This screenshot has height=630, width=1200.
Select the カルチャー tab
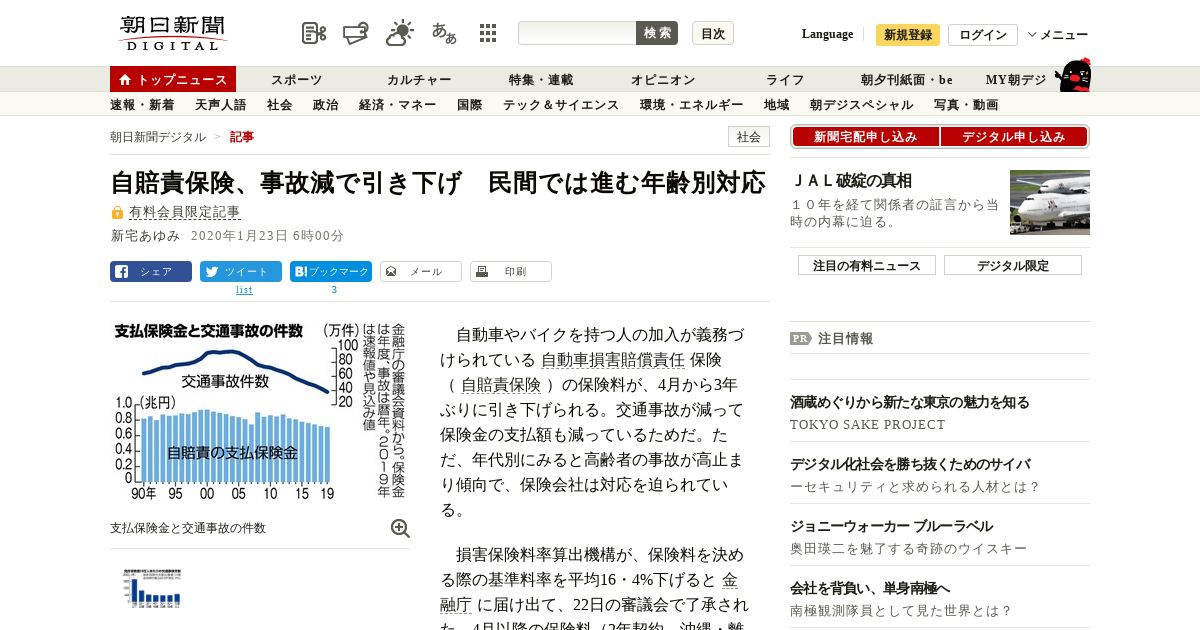(419, 79)
